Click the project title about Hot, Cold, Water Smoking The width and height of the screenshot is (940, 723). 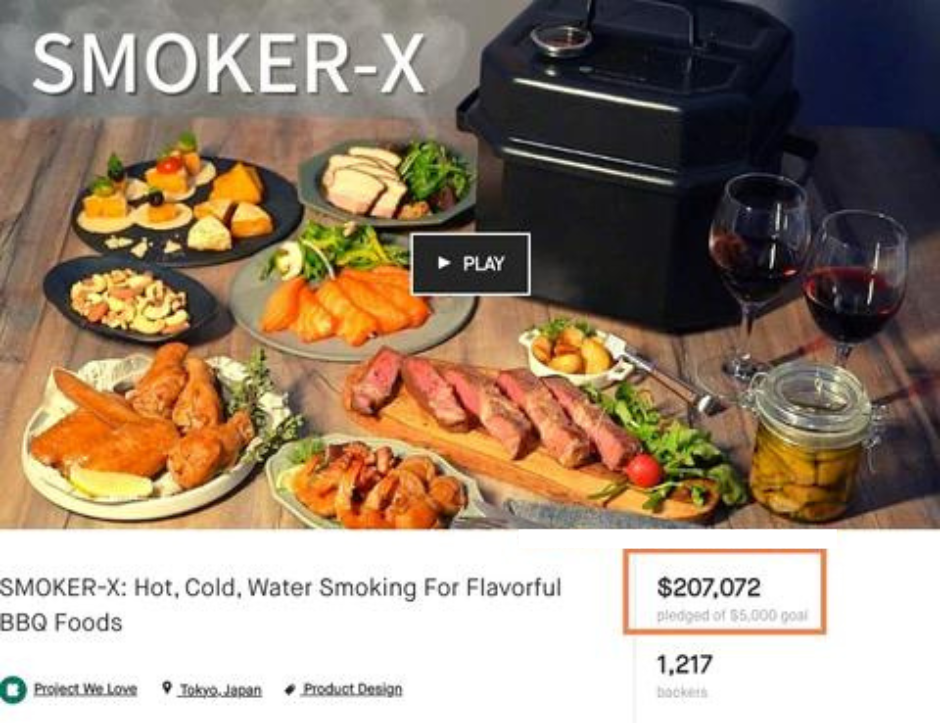pos(281,605)
